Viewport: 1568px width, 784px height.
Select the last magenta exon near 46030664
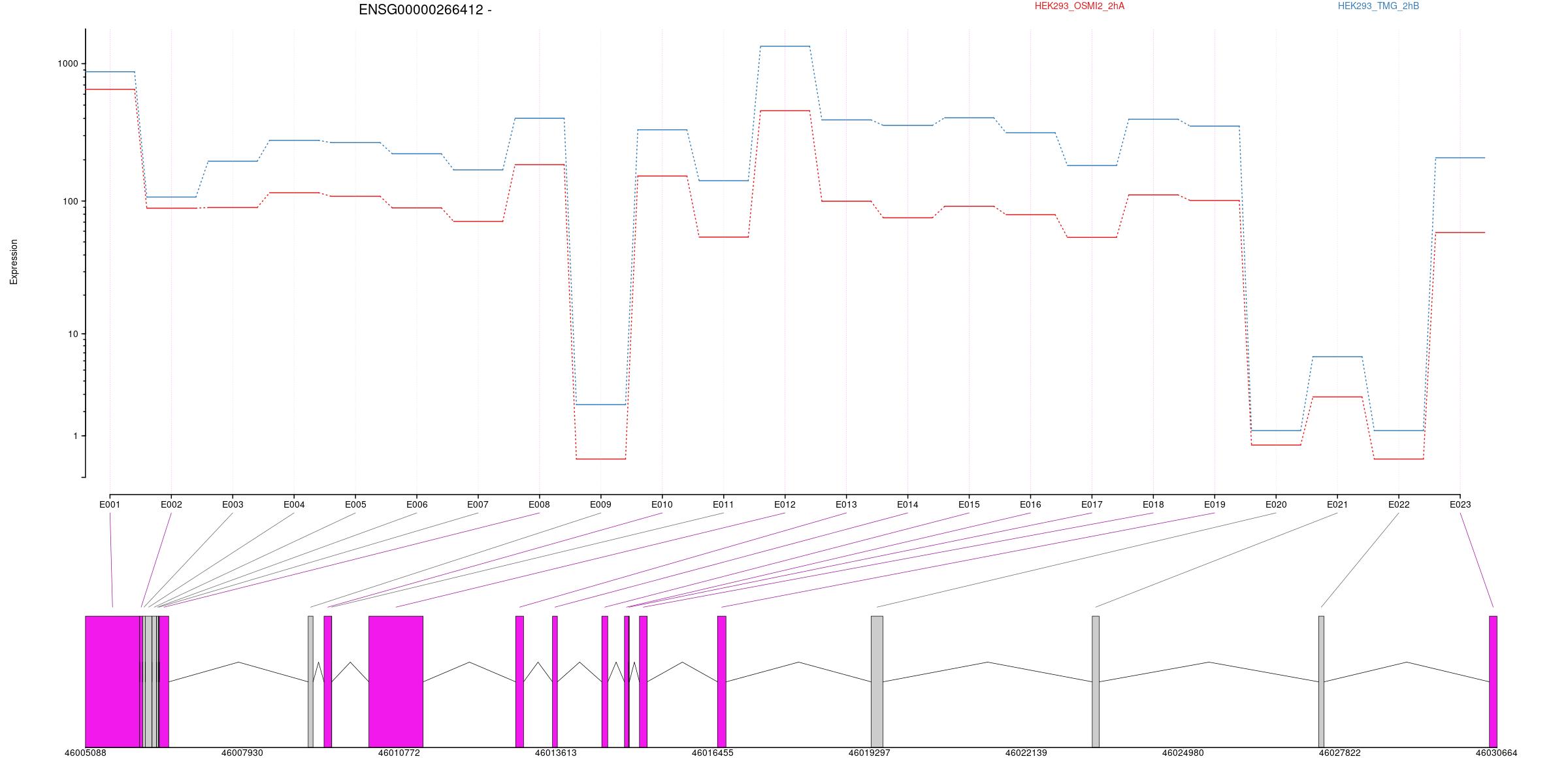pyautogui.click(x=1493, y=681)
